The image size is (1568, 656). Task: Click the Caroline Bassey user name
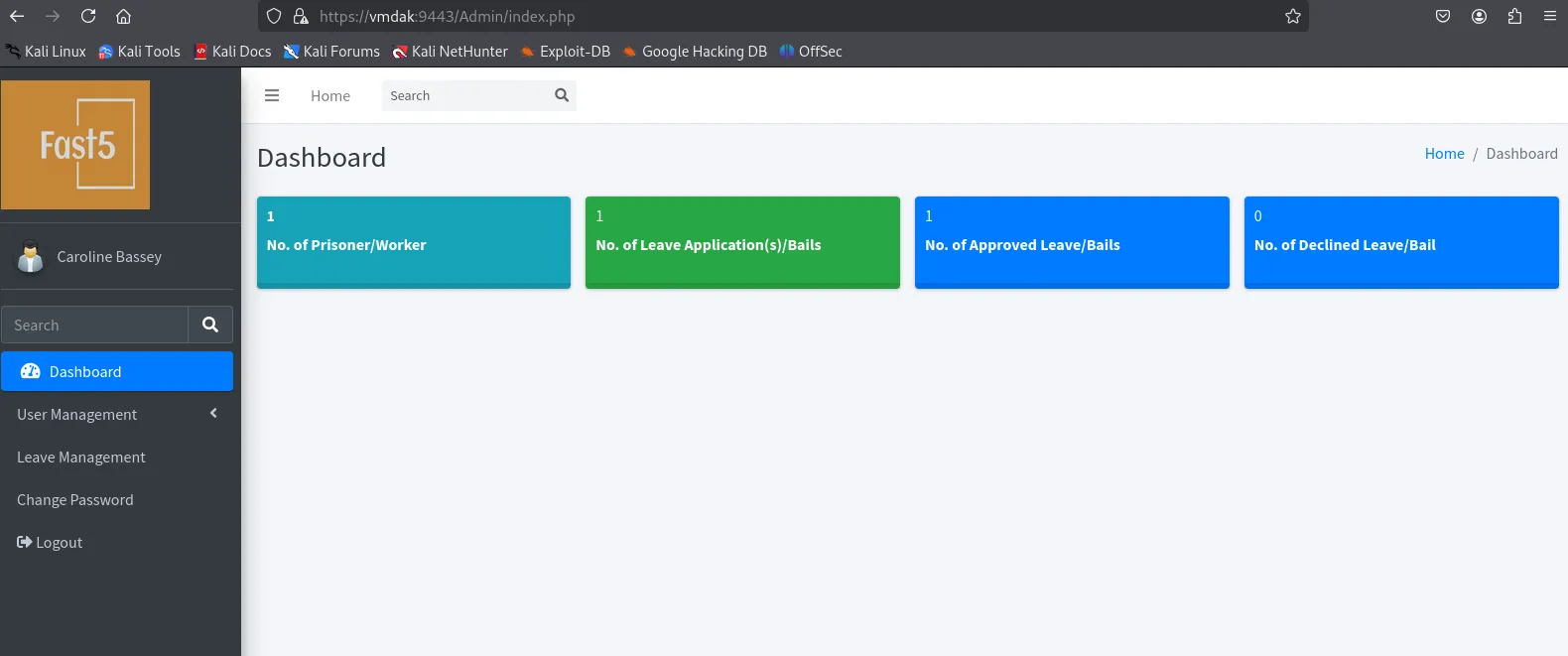[109, 257]
